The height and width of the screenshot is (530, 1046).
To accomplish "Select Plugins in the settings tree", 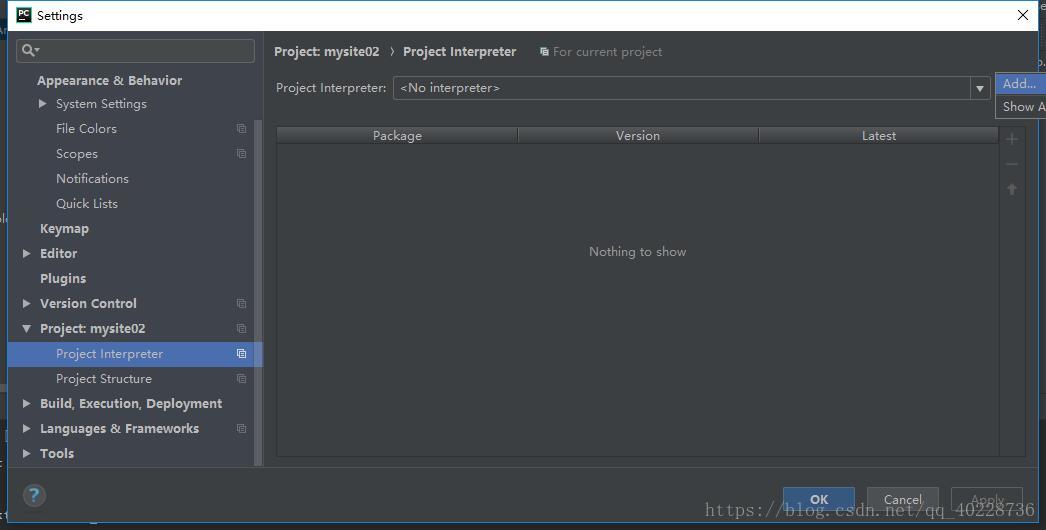I will pos(63,278).
